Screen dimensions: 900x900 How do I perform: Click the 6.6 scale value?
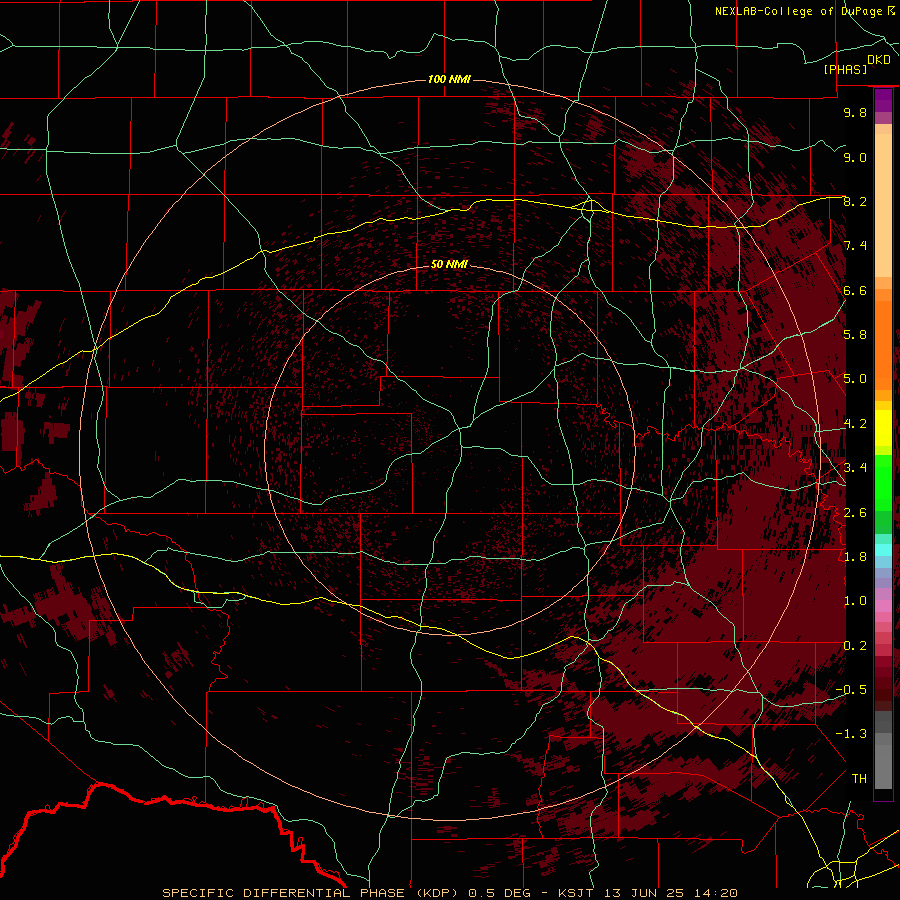coord(855,290)
